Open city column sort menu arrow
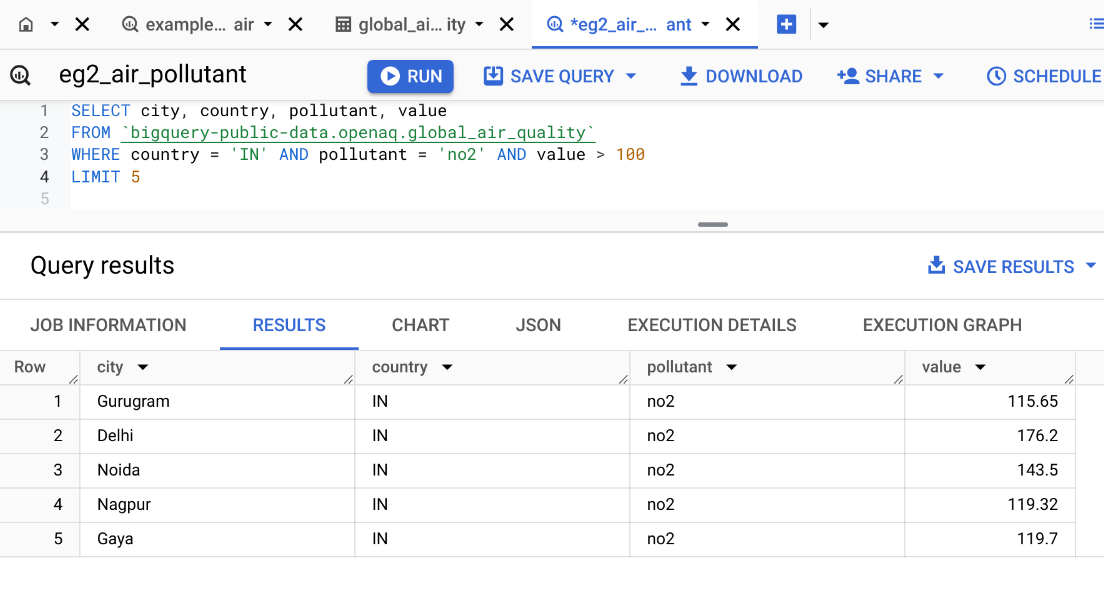The image size is (1104, 590). [143, 368]
